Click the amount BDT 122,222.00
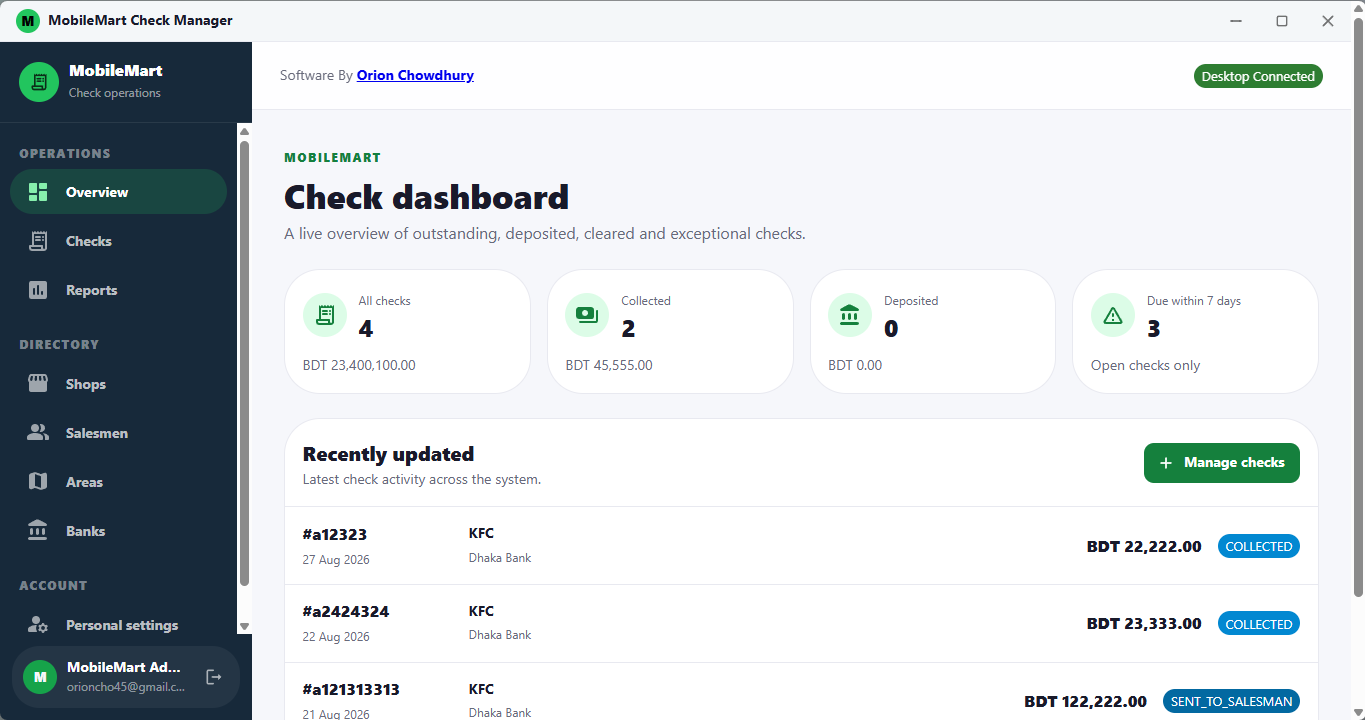Screen dimensions: 1365x720 [x=1085, y=702]
